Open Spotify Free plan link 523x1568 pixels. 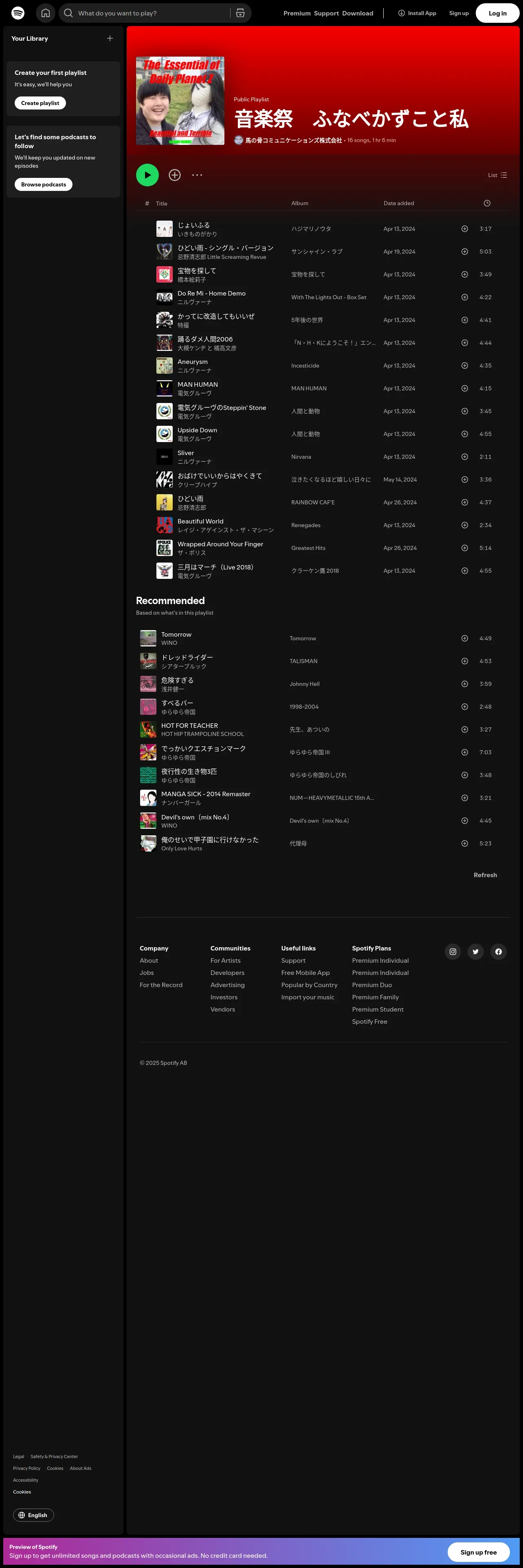coord(369,1021)
